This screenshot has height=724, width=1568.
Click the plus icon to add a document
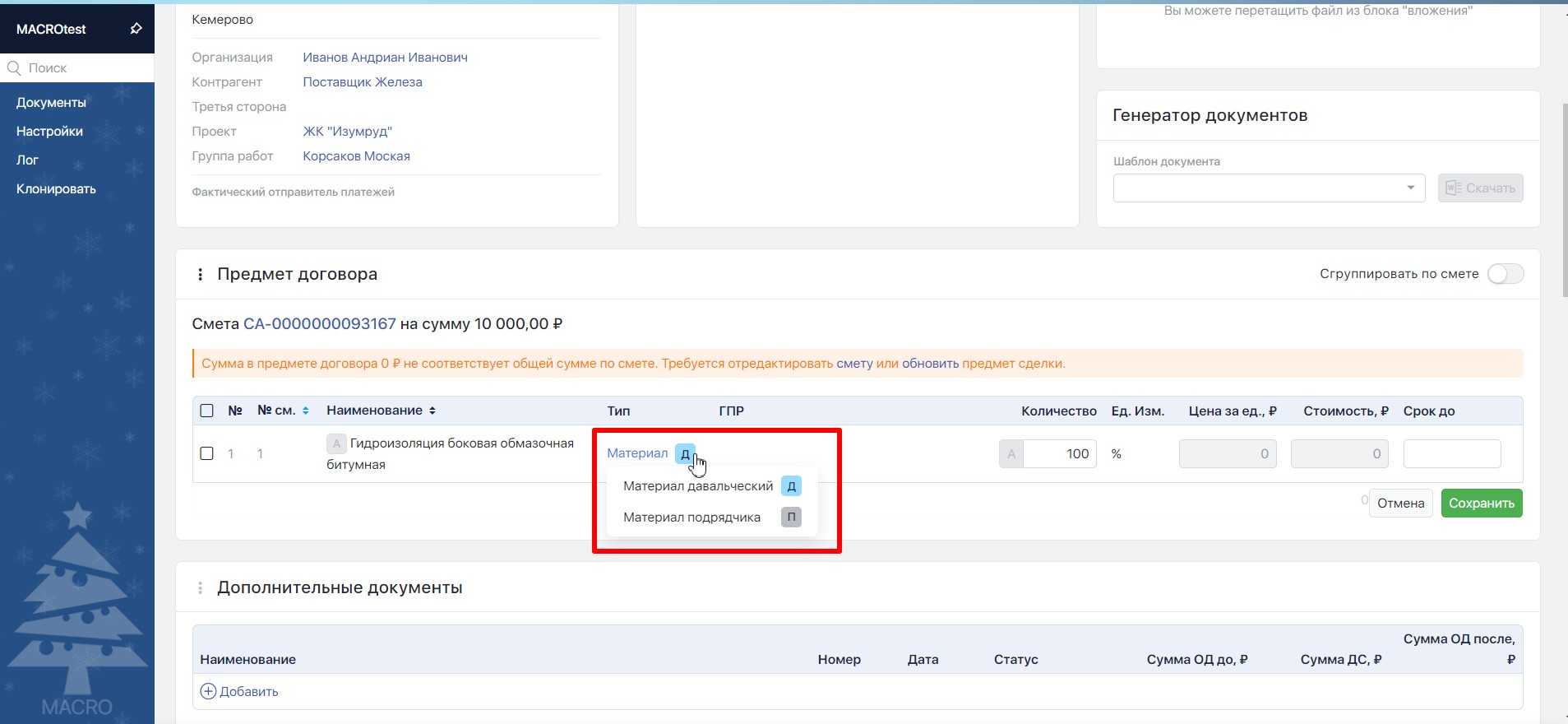tap(208, 692)
